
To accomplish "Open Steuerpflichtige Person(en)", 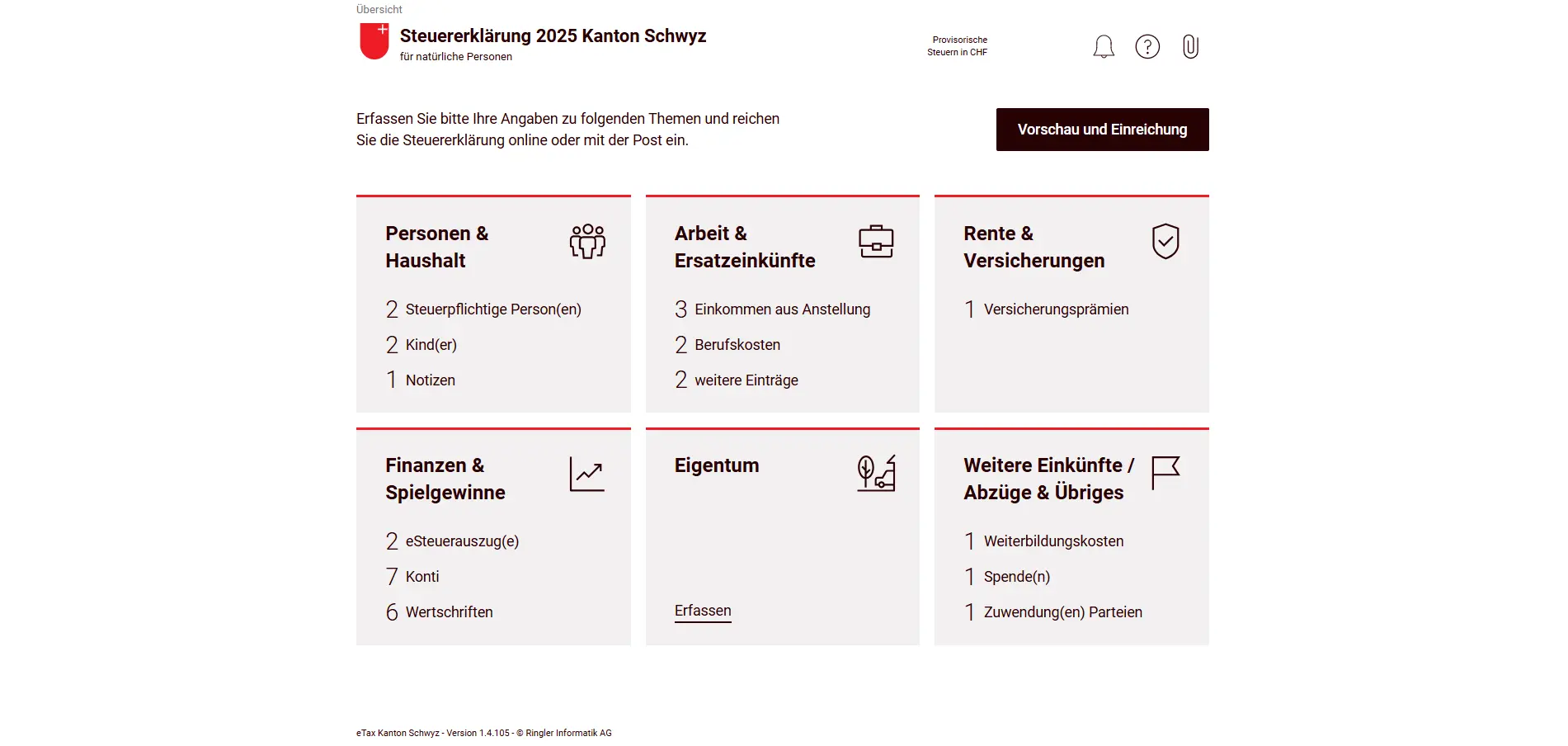I will click(x=492, y=309).
